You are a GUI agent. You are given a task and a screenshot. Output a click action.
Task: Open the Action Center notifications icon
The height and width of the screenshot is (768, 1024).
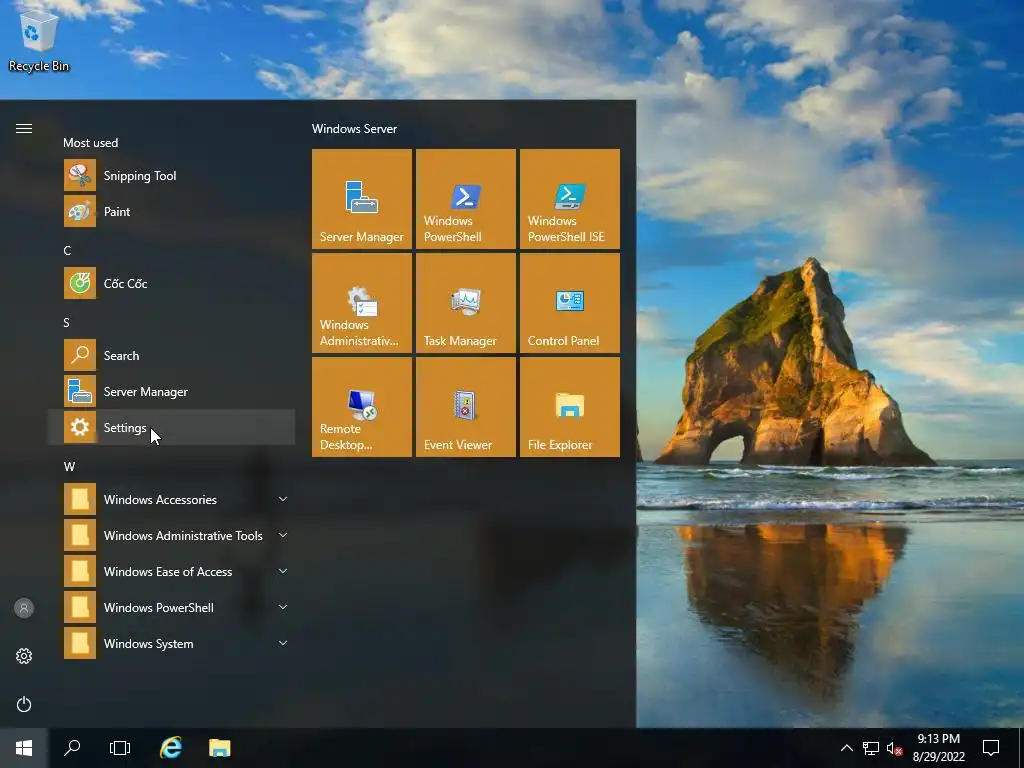(x=991, y=748)
